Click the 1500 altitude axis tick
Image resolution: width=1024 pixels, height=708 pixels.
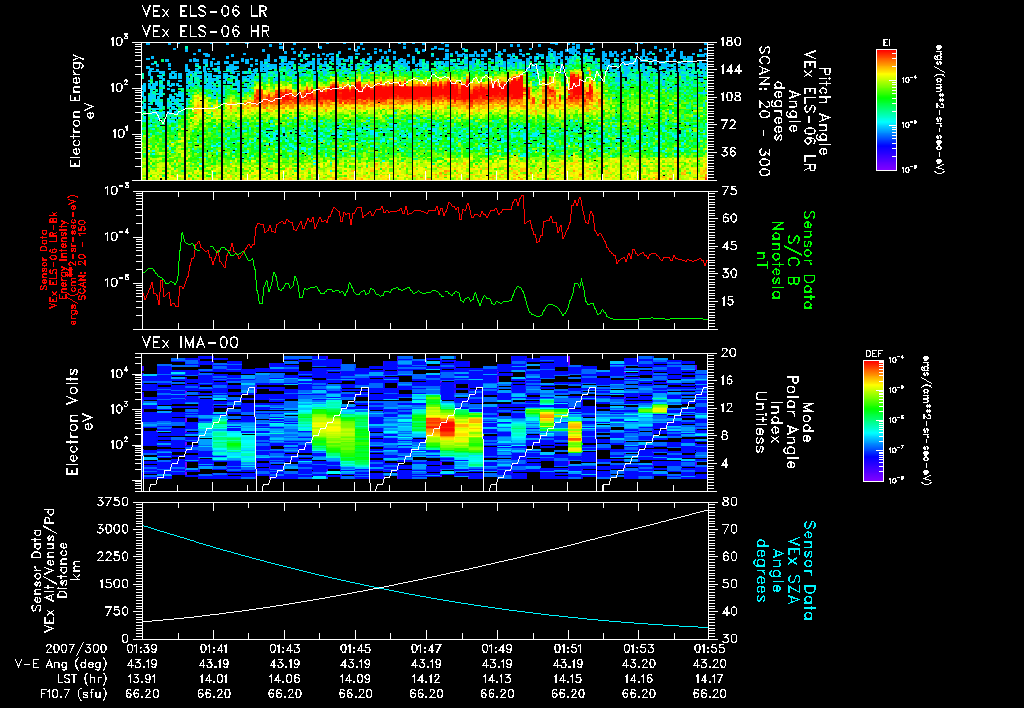tap(113, 584)
